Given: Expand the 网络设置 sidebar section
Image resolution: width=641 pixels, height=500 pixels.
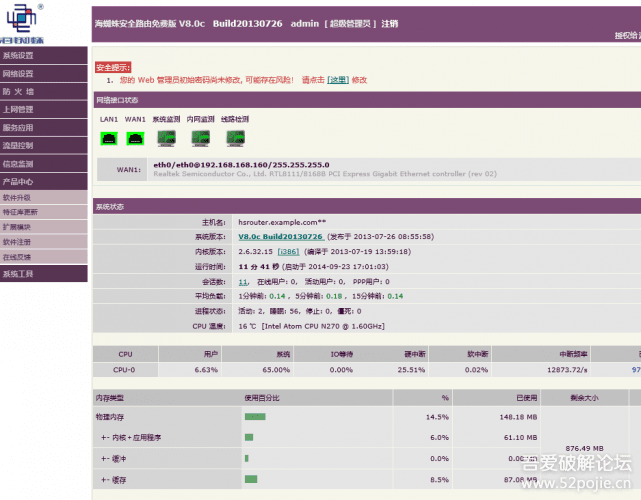Looking at the screenshot, I should [18, 74].
